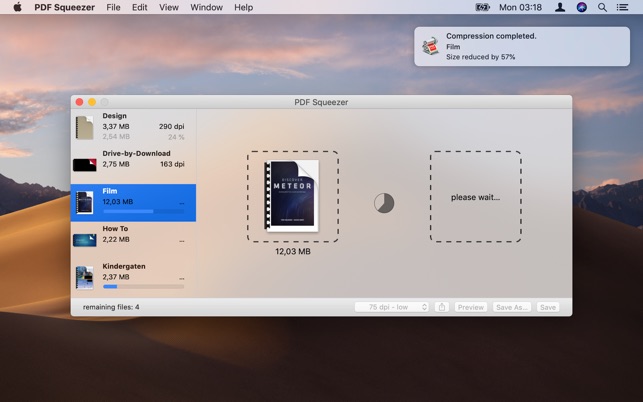Image resolution: width=643 pixels, height=402 pixels.
Task: Click the Meteor PDF source thumbnail
Action: click(292, 196)
